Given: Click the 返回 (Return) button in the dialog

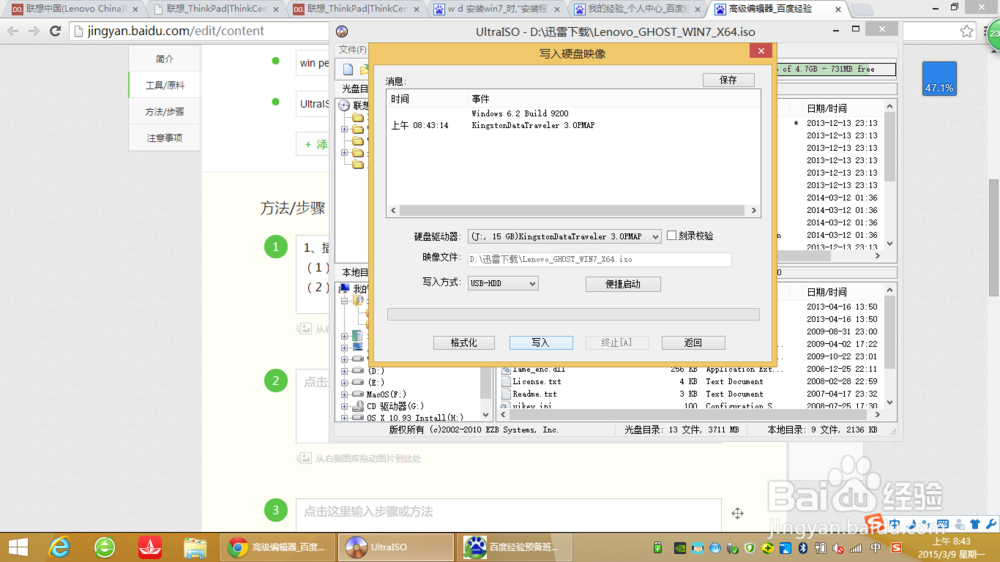Looking at the screenshot, I should (x=693, y=343).
